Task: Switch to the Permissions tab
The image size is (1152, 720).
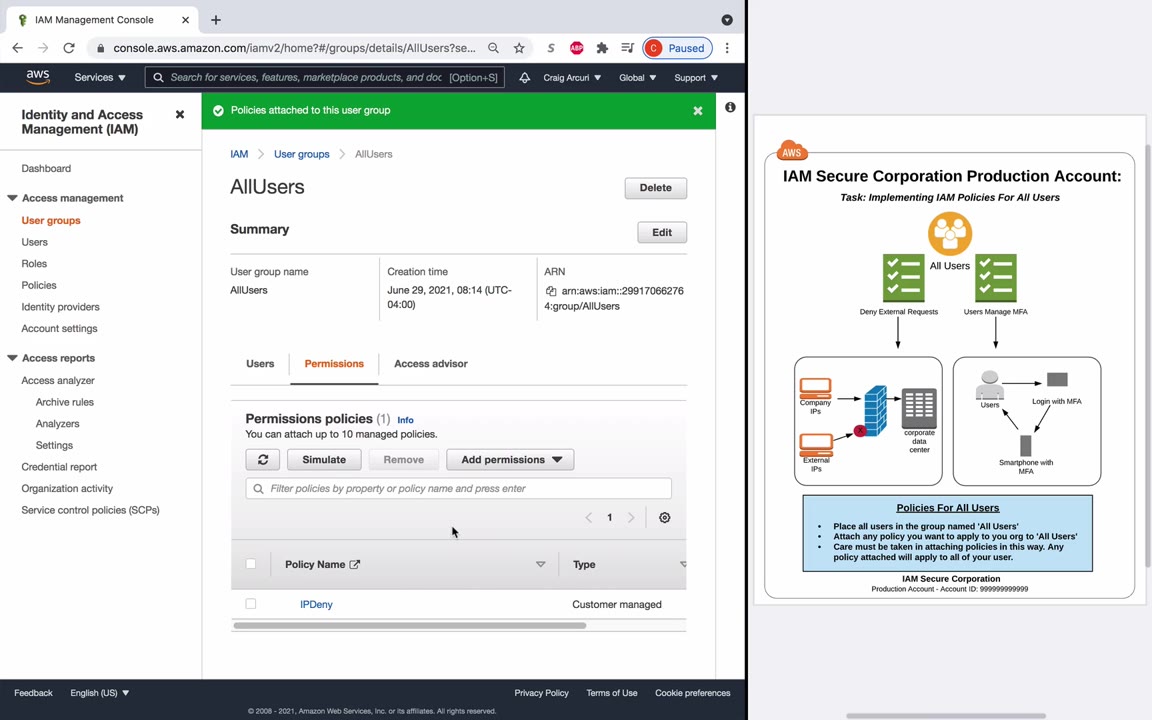Action: click(x=334, y=364)
